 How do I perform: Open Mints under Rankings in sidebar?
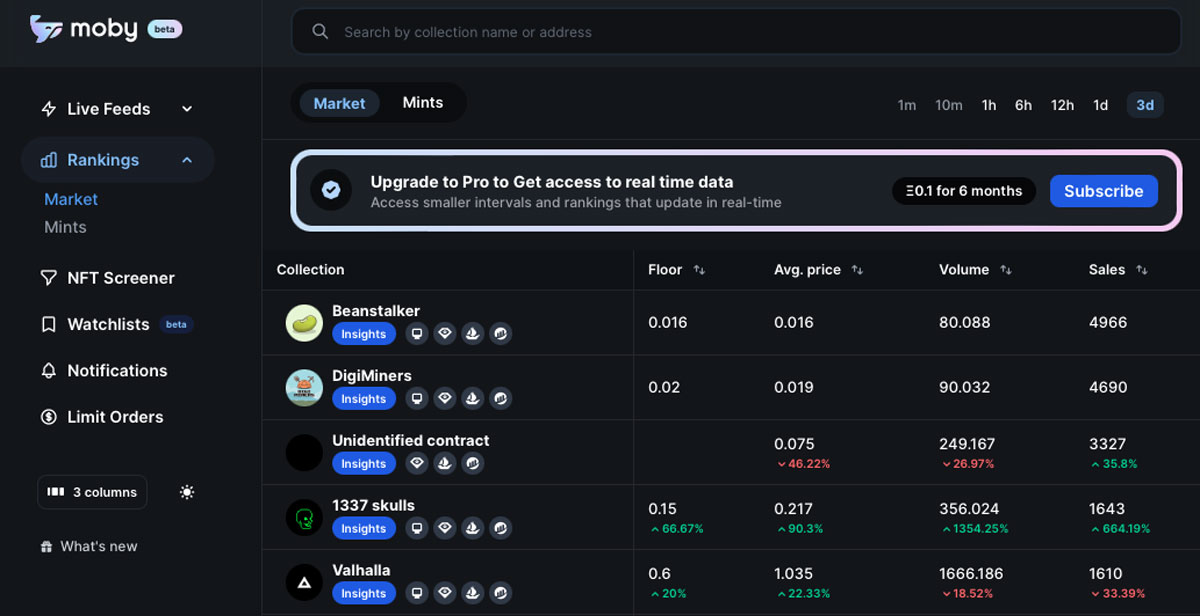[65, 227]
